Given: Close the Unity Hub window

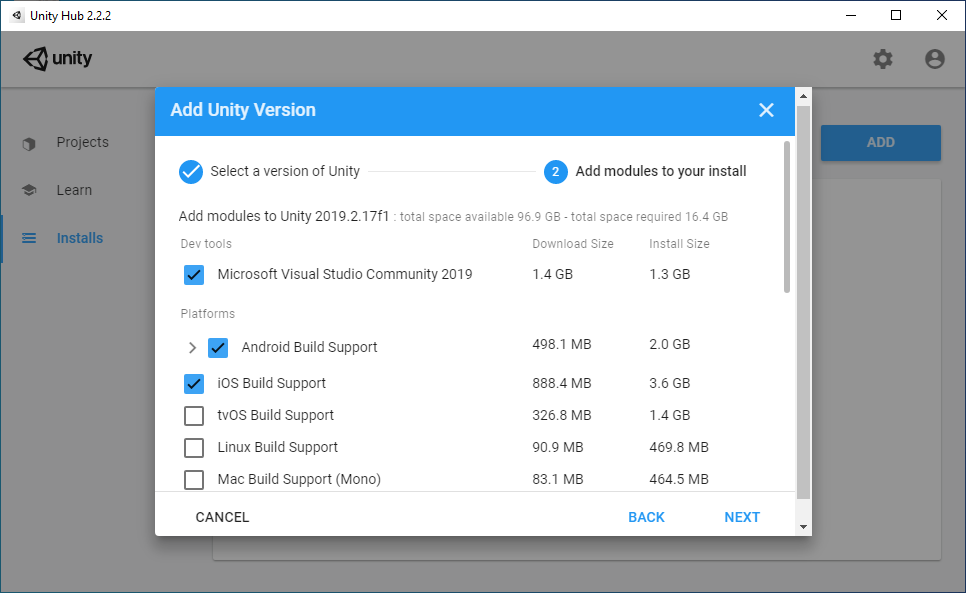Looking at the screenshot, I should pos(942,15).
